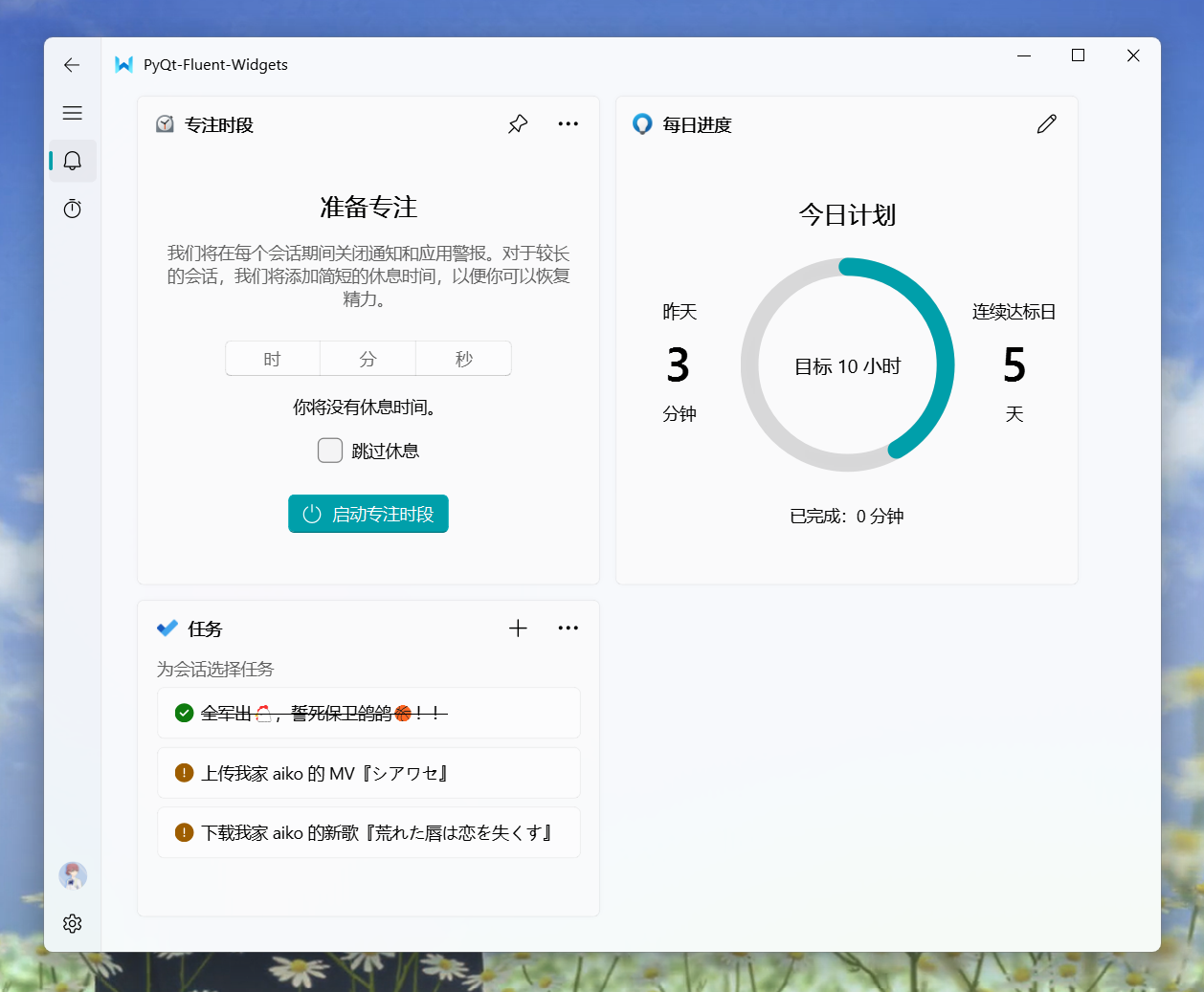Go back using the arrow button
The image size is (1204, 992).
coord(72,65)
